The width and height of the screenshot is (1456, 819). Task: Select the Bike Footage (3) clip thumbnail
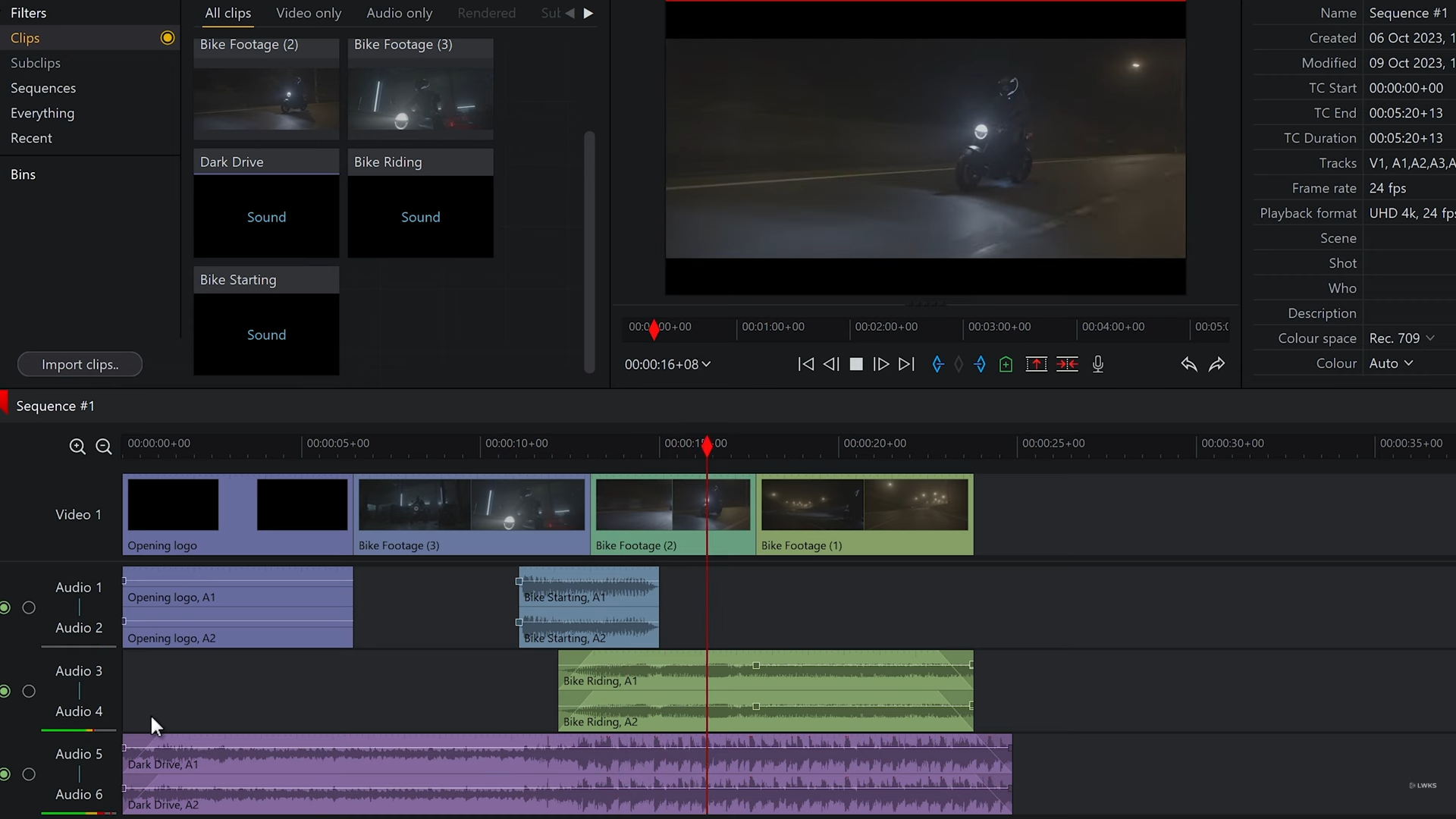coord(420,99)
